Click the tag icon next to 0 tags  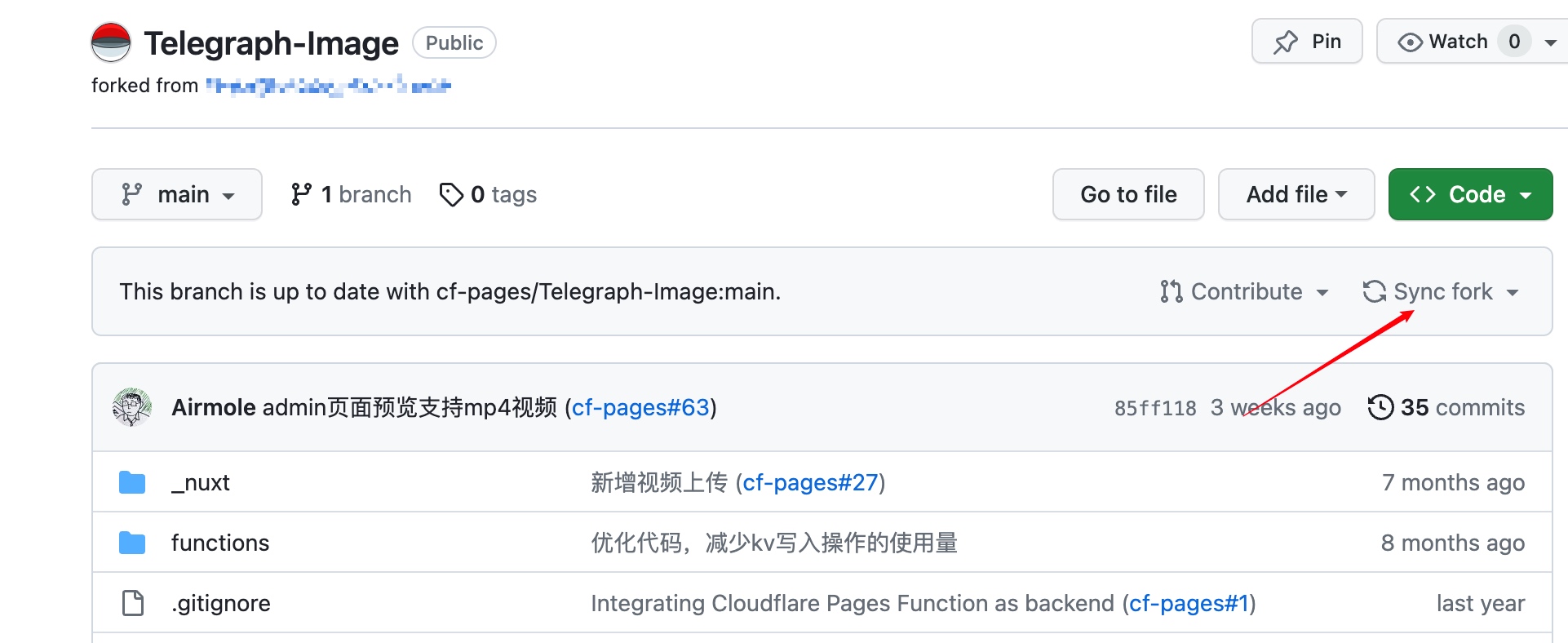point(451,194)
